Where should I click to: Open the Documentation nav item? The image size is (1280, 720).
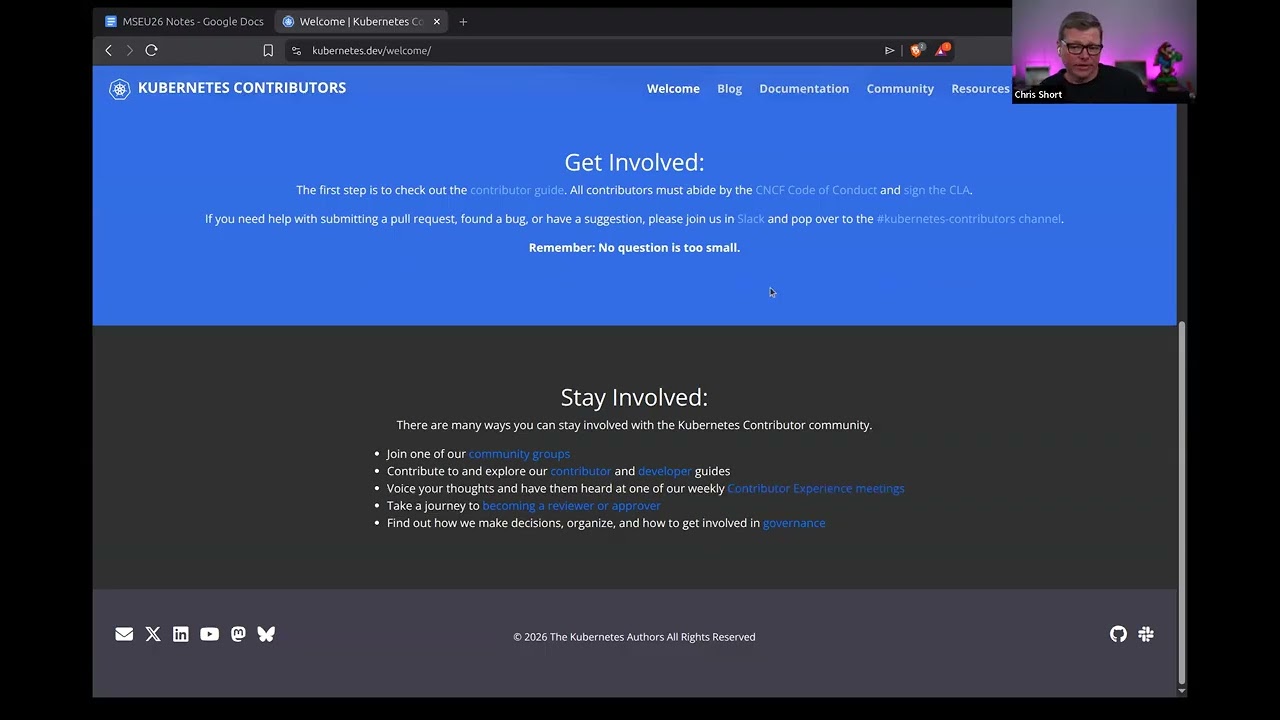click(x=804, y=89)
